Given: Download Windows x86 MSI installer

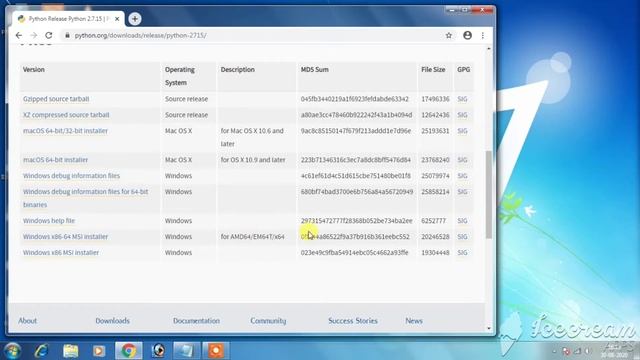Looking at the screenshot, I should pos(61,252).
